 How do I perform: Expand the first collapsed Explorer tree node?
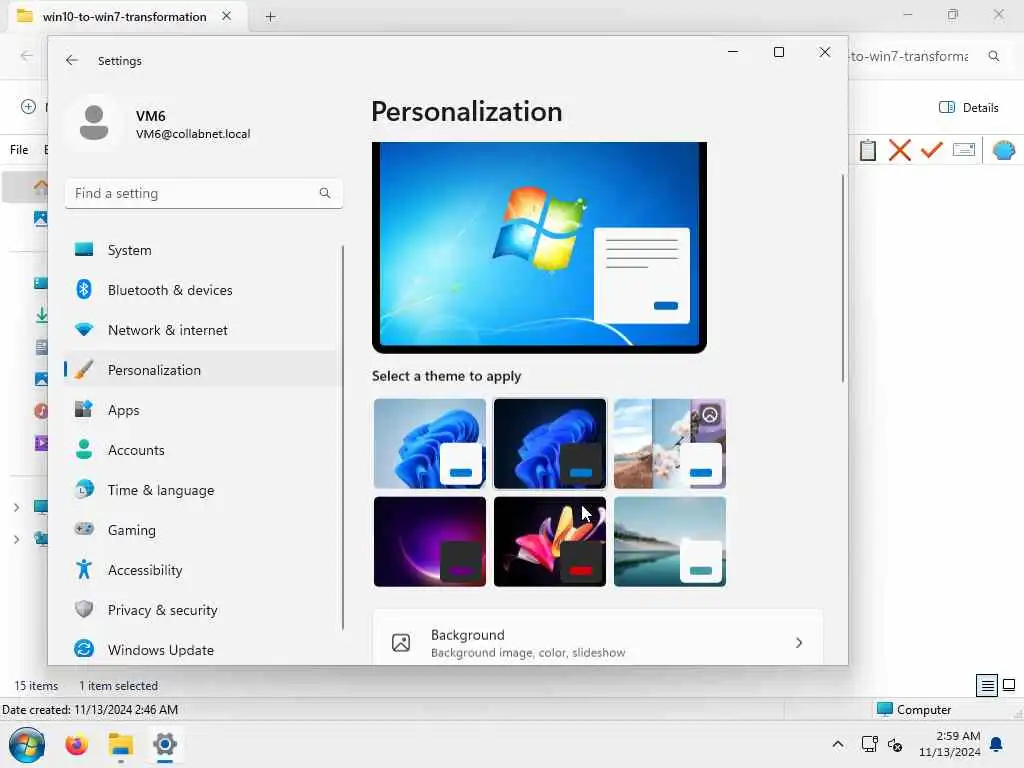point(16,507)
